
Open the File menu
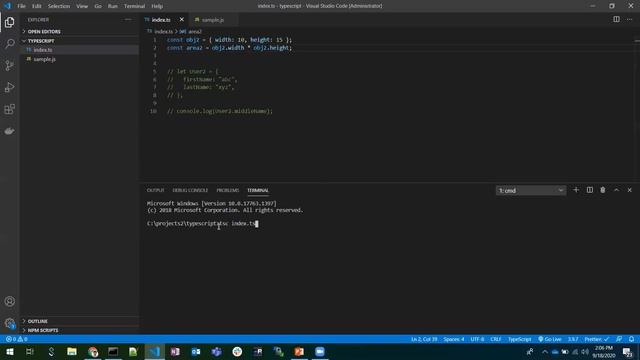point(21,6)
